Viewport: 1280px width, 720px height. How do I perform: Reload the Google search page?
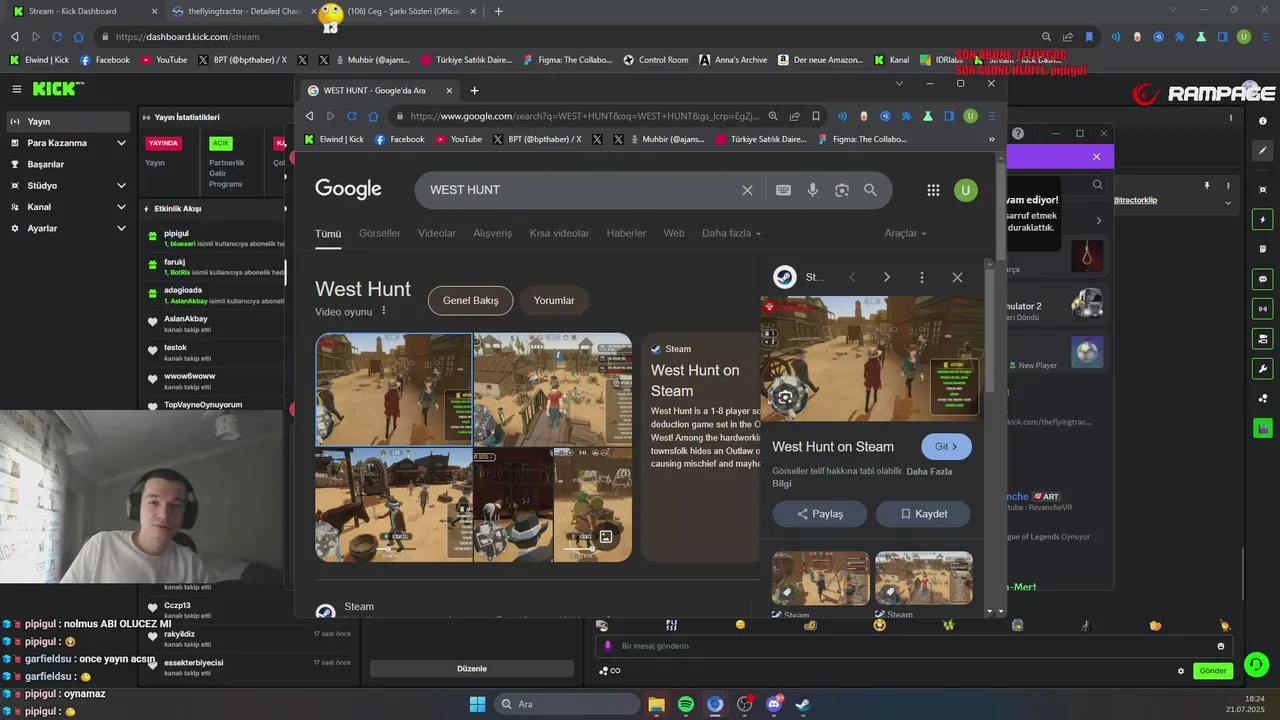pos(352,116)
